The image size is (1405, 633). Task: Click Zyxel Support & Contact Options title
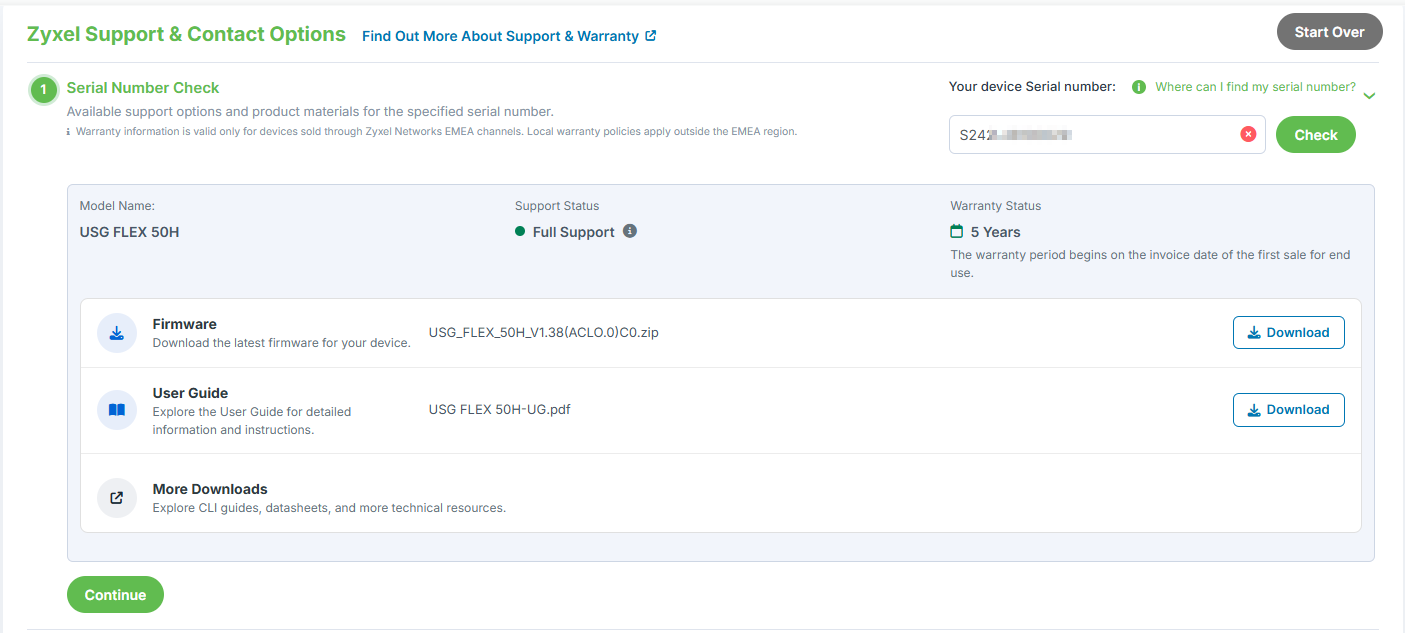click(186, 34)
